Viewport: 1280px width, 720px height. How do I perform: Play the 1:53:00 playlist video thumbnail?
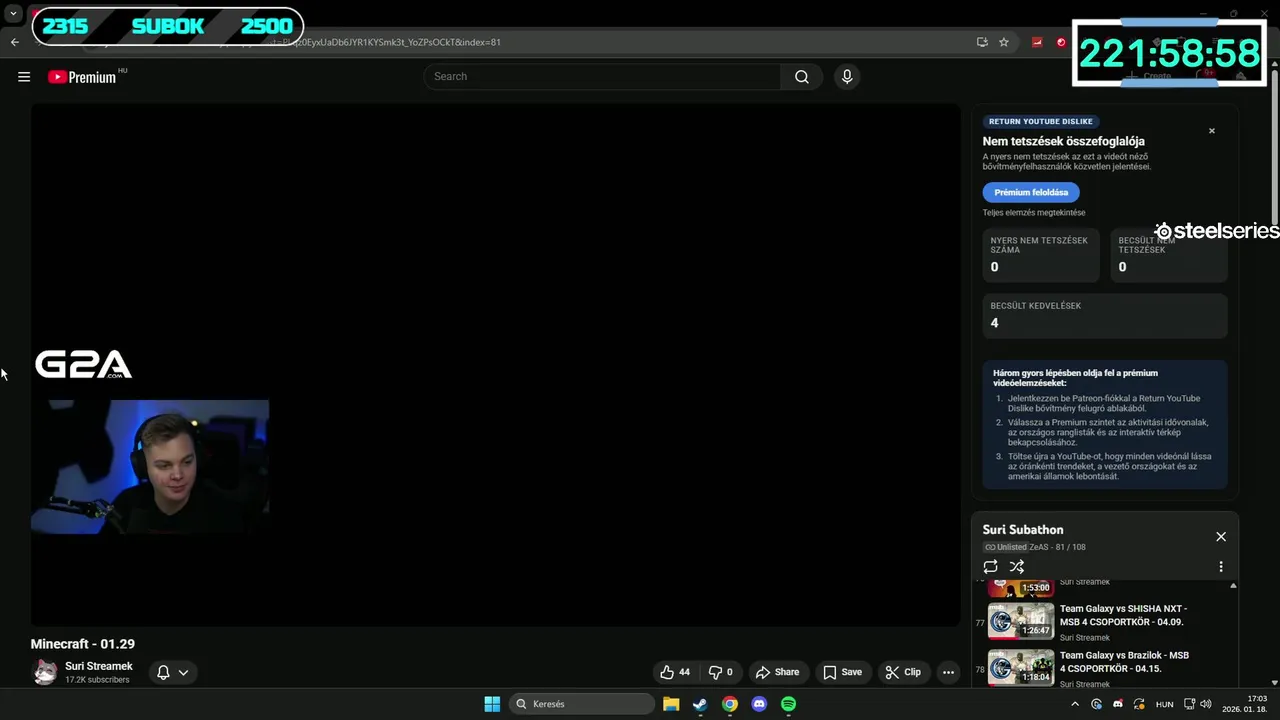click(x=1021, y=587)
